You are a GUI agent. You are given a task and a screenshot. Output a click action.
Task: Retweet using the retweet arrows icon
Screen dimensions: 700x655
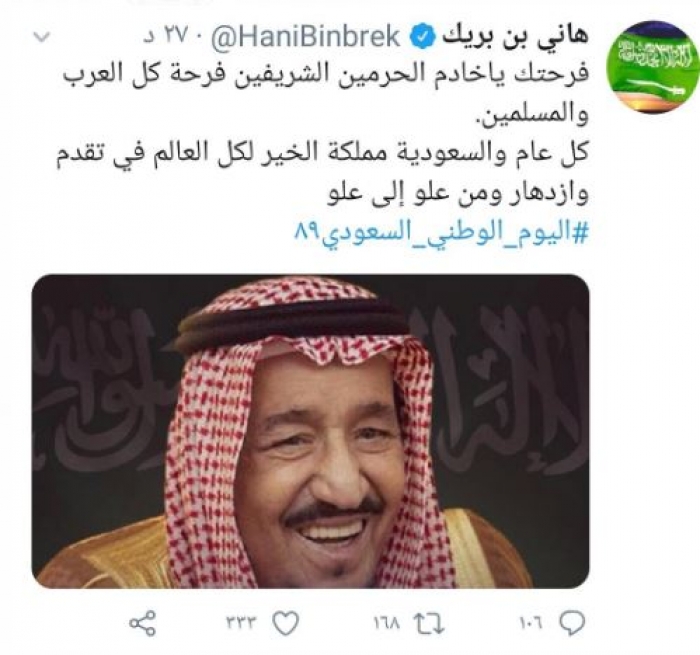pos(429,623)
